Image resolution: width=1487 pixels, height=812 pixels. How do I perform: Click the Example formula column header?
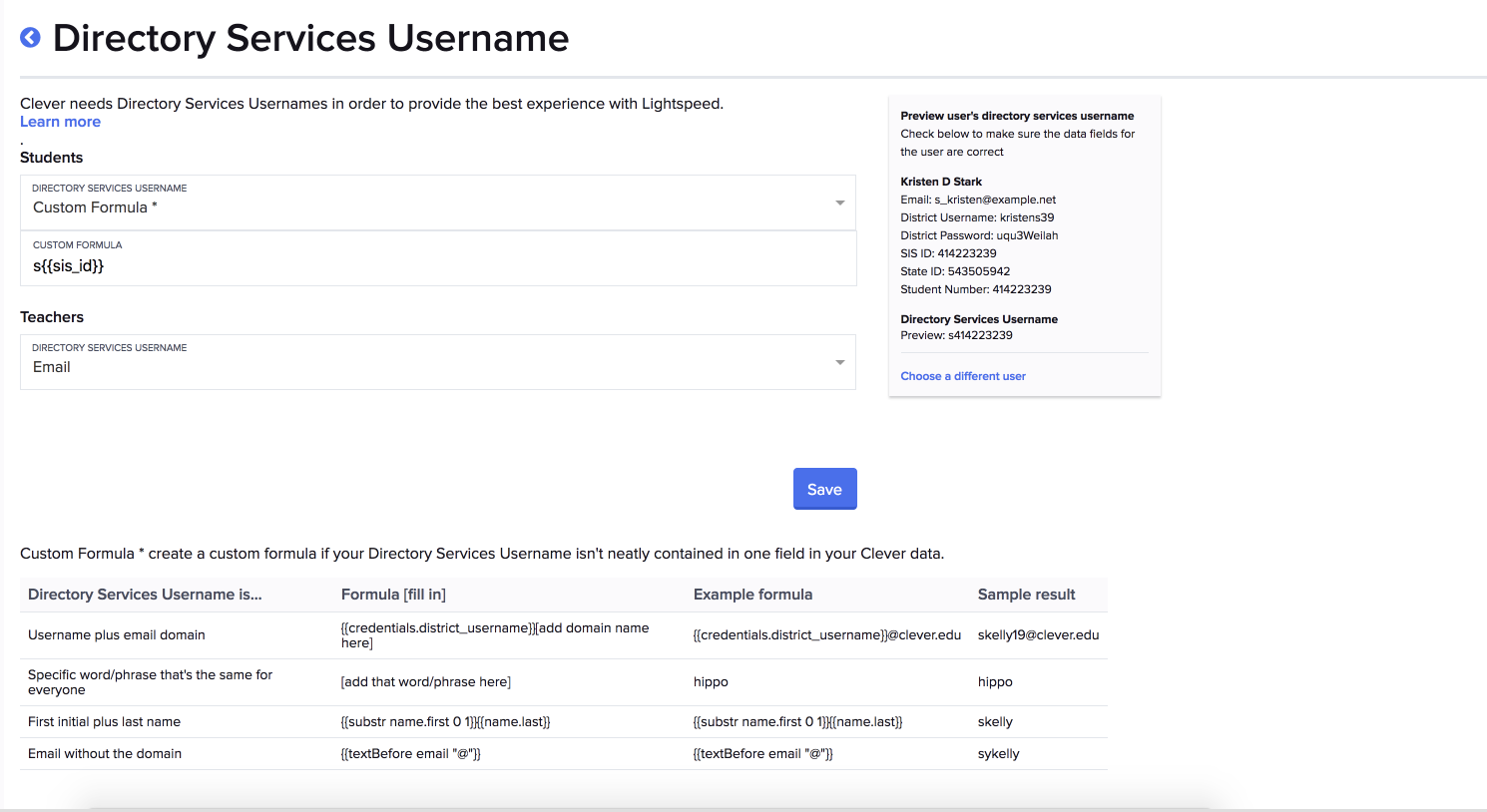752,595
